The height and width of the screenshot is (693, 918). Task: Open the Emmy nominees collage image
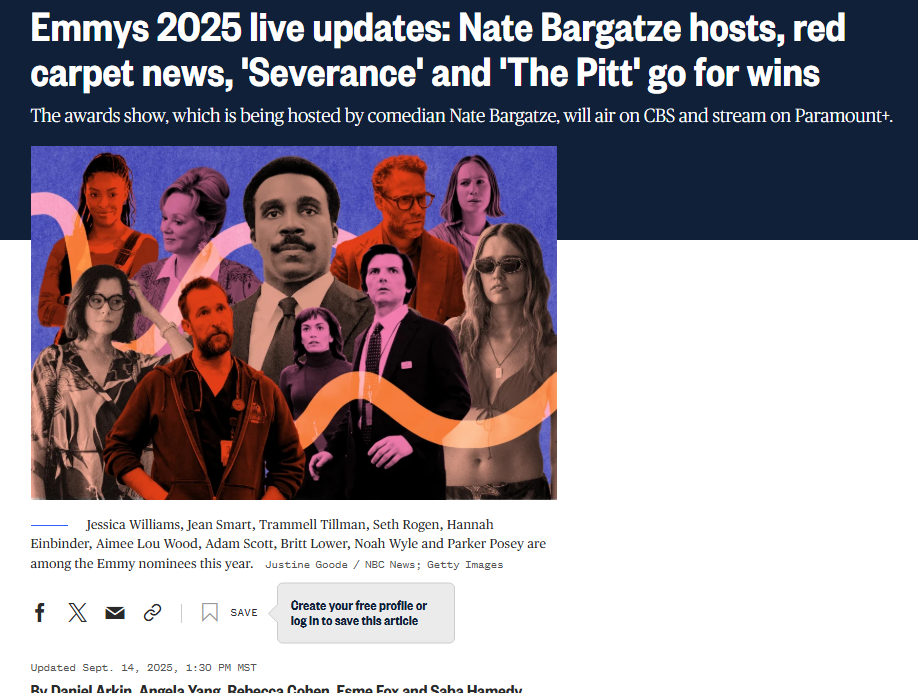click(294, 323)
